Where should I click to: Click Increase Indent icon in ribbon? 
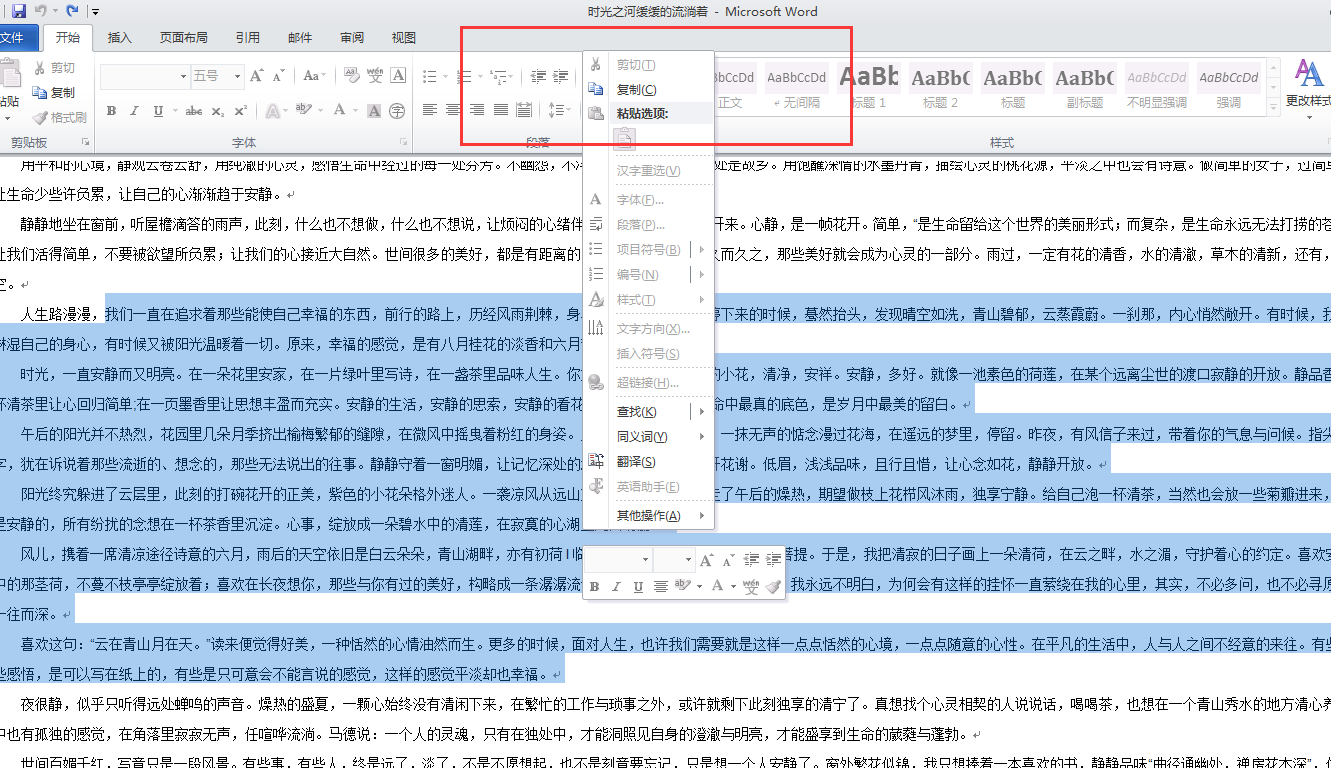pyautogui.click(x=561, y=76)
